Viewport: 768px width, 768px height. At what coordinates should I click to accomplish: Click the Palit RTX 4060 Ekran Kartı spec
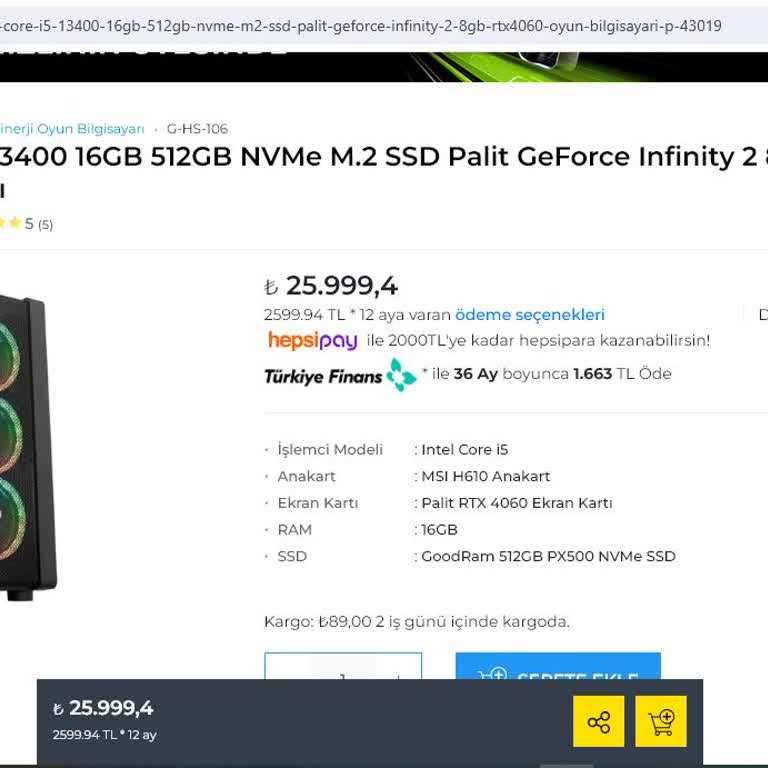point(516,503)
